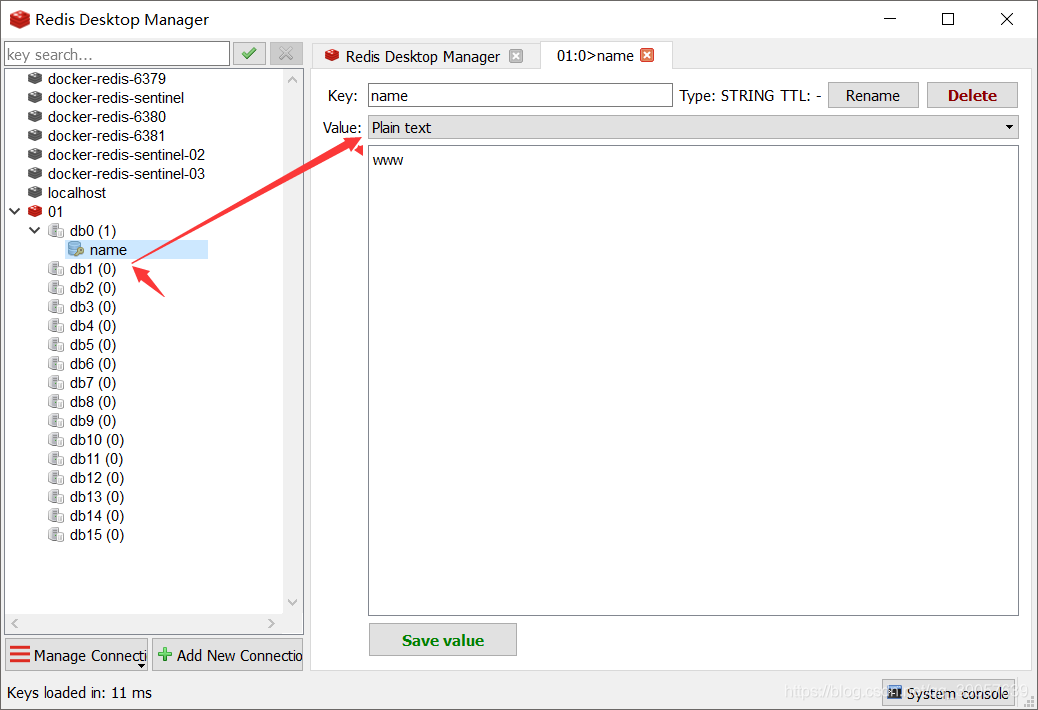Viewport: 1038px width, 710px height.
Task: Switch to Redis Desktop Manager tab
Action: point(424,56)
